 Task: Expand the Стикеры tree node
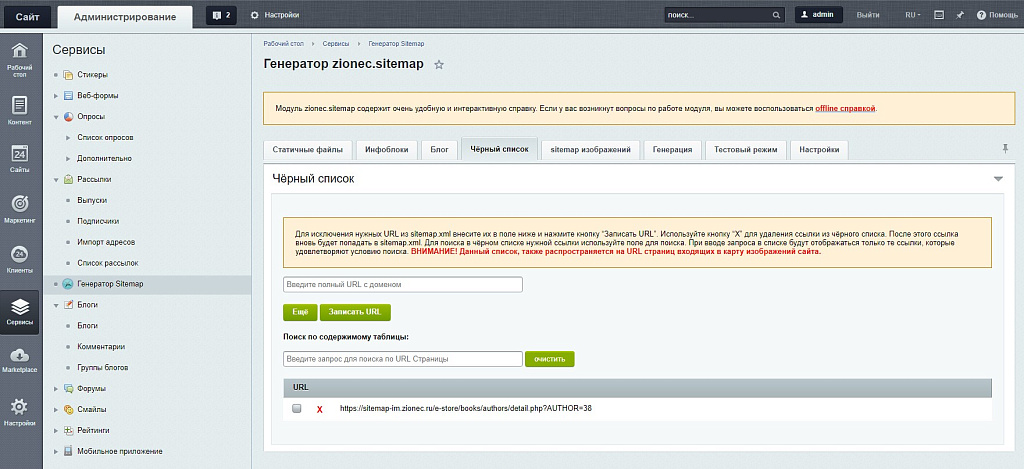coord(56,75)
